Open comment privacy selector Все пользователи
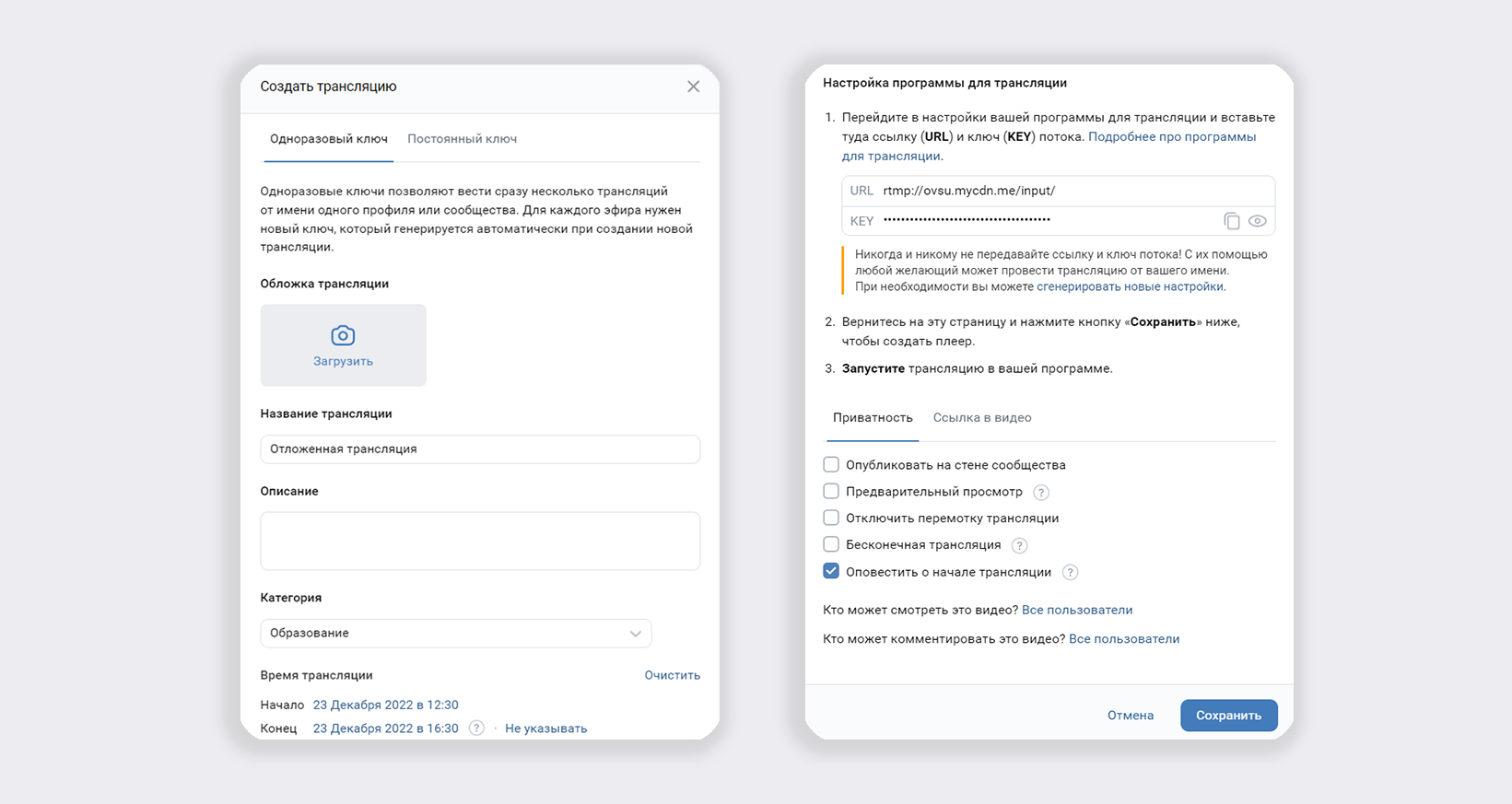Viewport: 1512px width, 804px height. coord(1123,639)
